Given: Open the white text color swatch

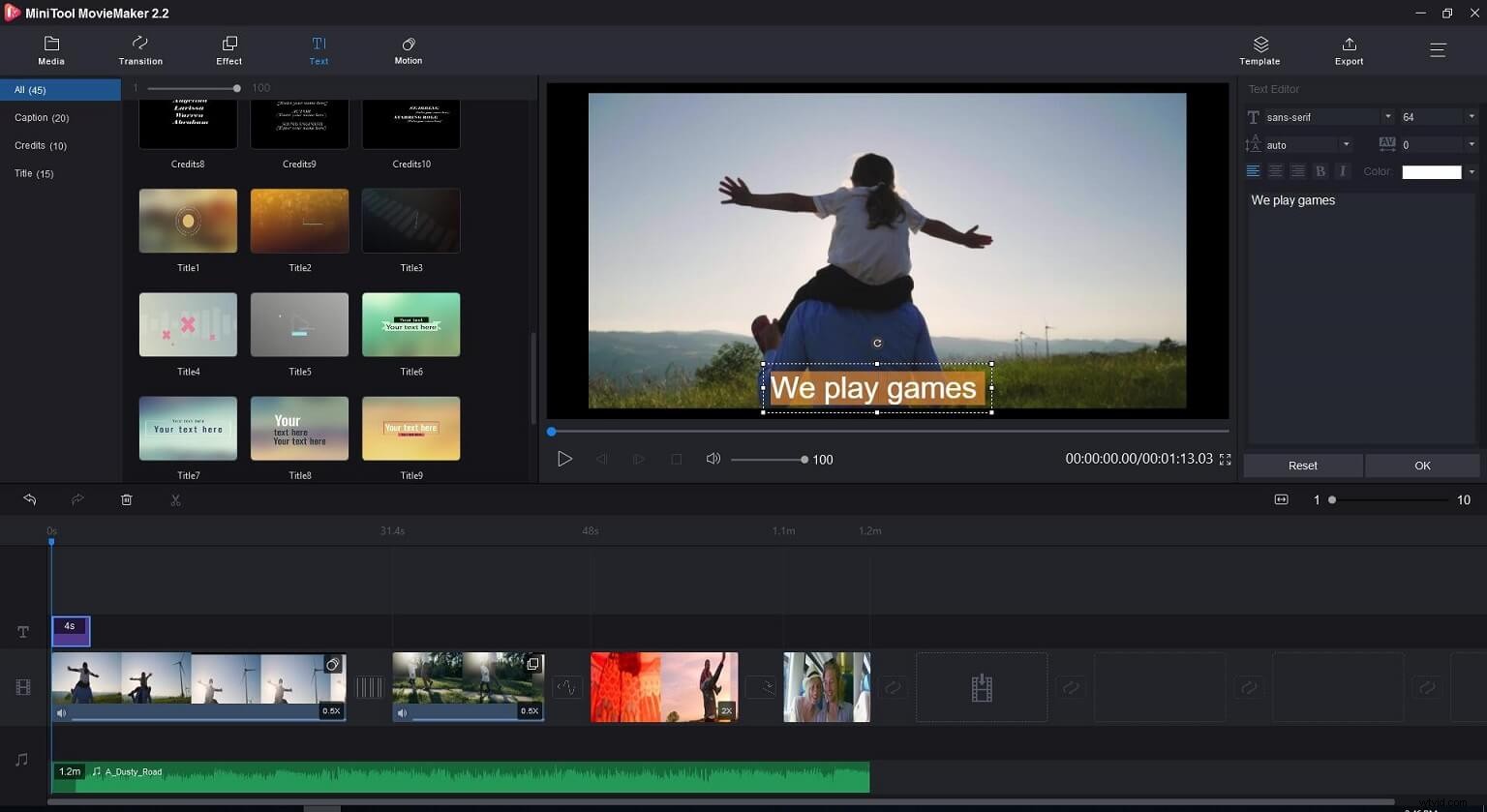Looking at the screenshot, I should click(1431, 172).
